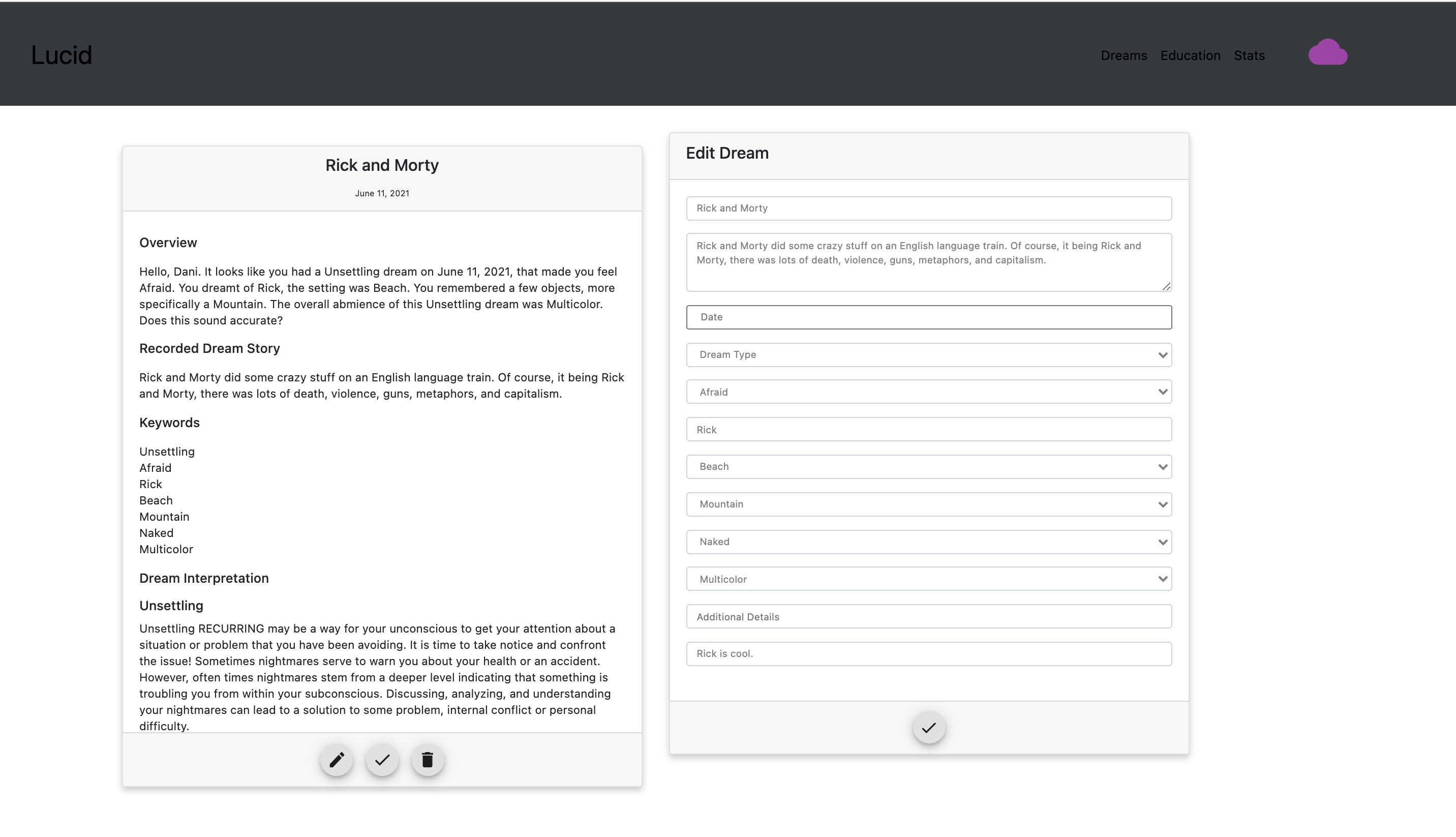Screen dimensions: 1456x837
Task: Click the 'Unsettling' keyword in the list
Action: pyautogui.click(x=167, y=451)
